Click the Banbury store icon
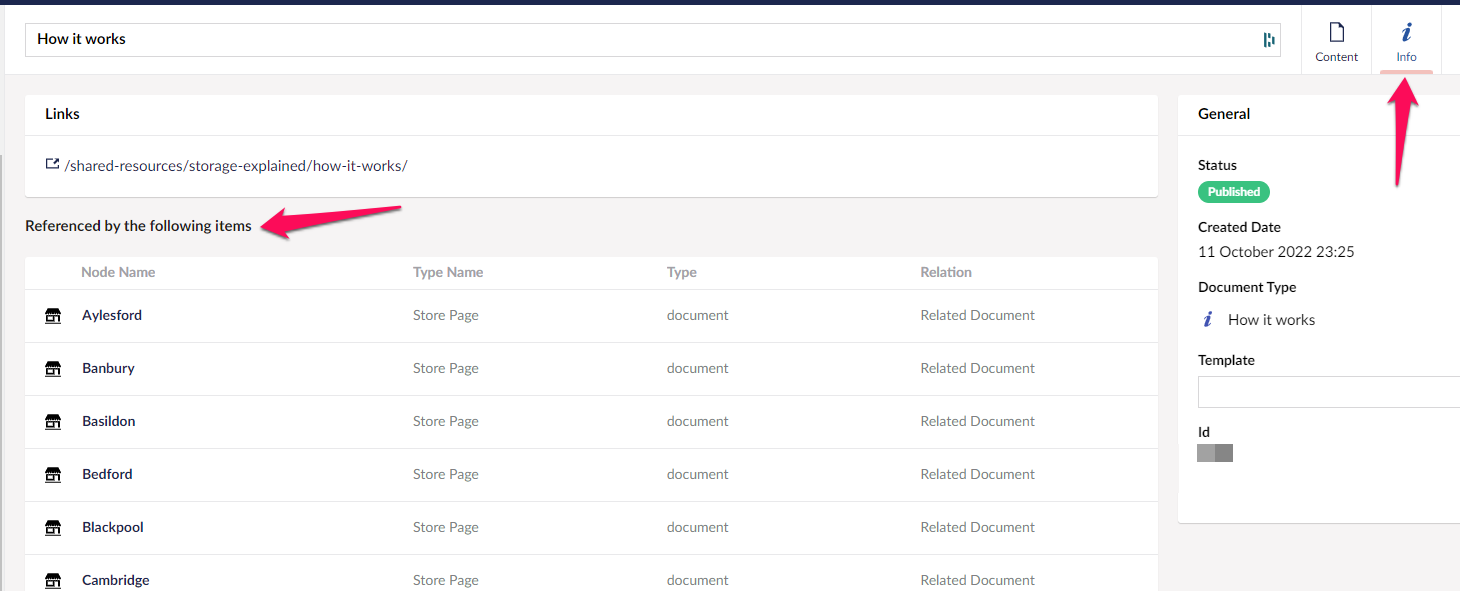The image size is (1460, 591). point(53,369)
